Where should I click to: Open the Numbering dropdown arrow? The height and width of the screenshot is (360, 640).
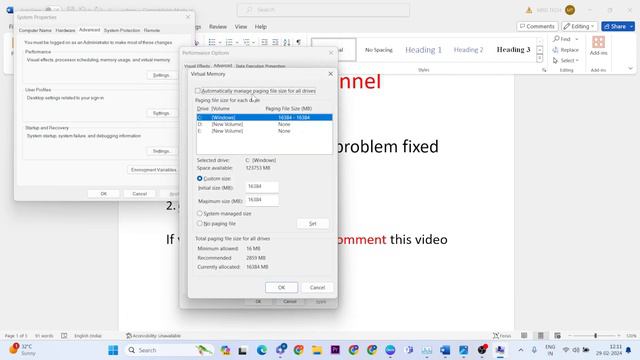[237, 42]
